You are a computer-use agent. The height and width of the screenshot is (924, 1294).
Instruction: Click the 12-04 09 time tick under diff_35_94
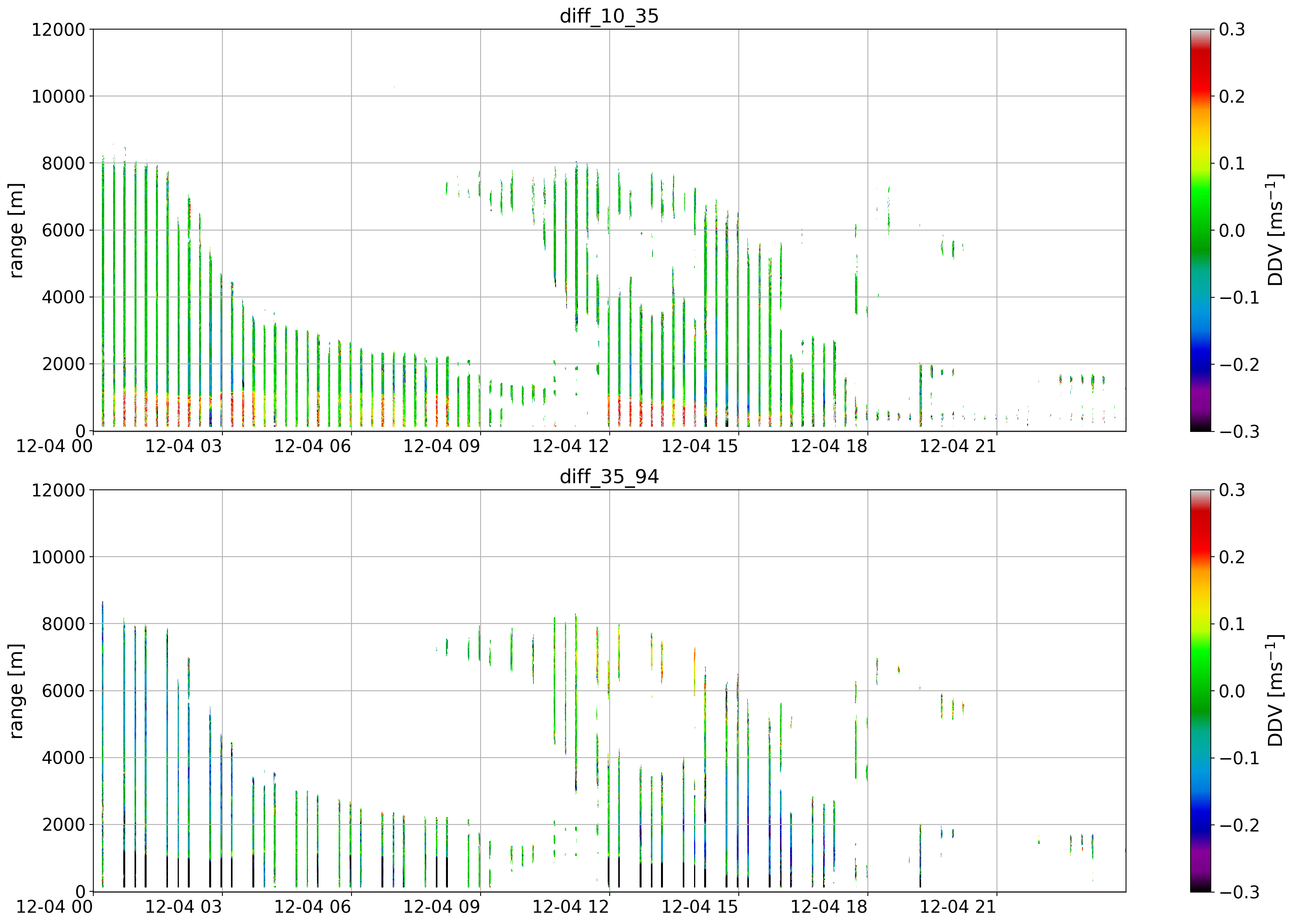click(442, 907)
